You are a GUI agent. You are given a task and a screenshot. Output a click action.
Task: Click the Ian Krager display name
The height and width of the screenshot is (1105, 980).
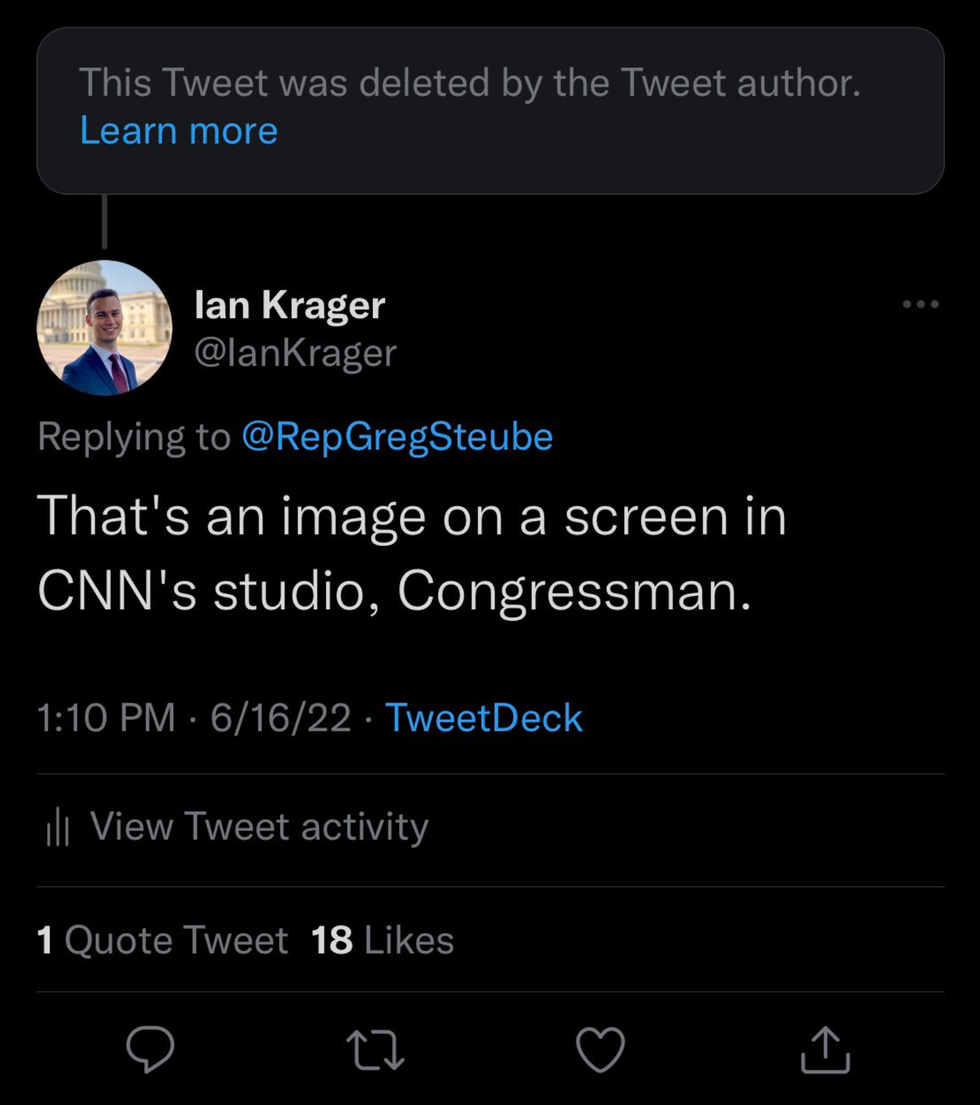(289, 305)
